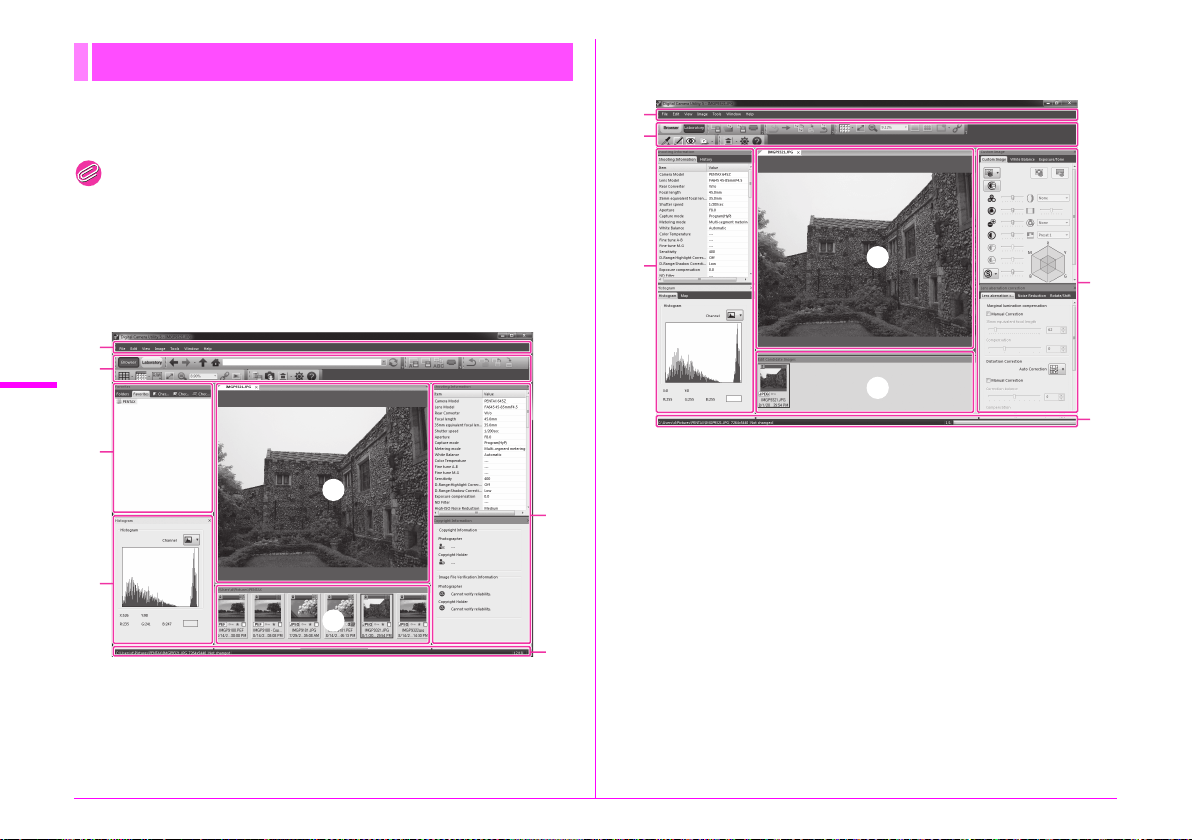
Task: Switch to the Exposure/Tone tab
Action: (1051, 160)
